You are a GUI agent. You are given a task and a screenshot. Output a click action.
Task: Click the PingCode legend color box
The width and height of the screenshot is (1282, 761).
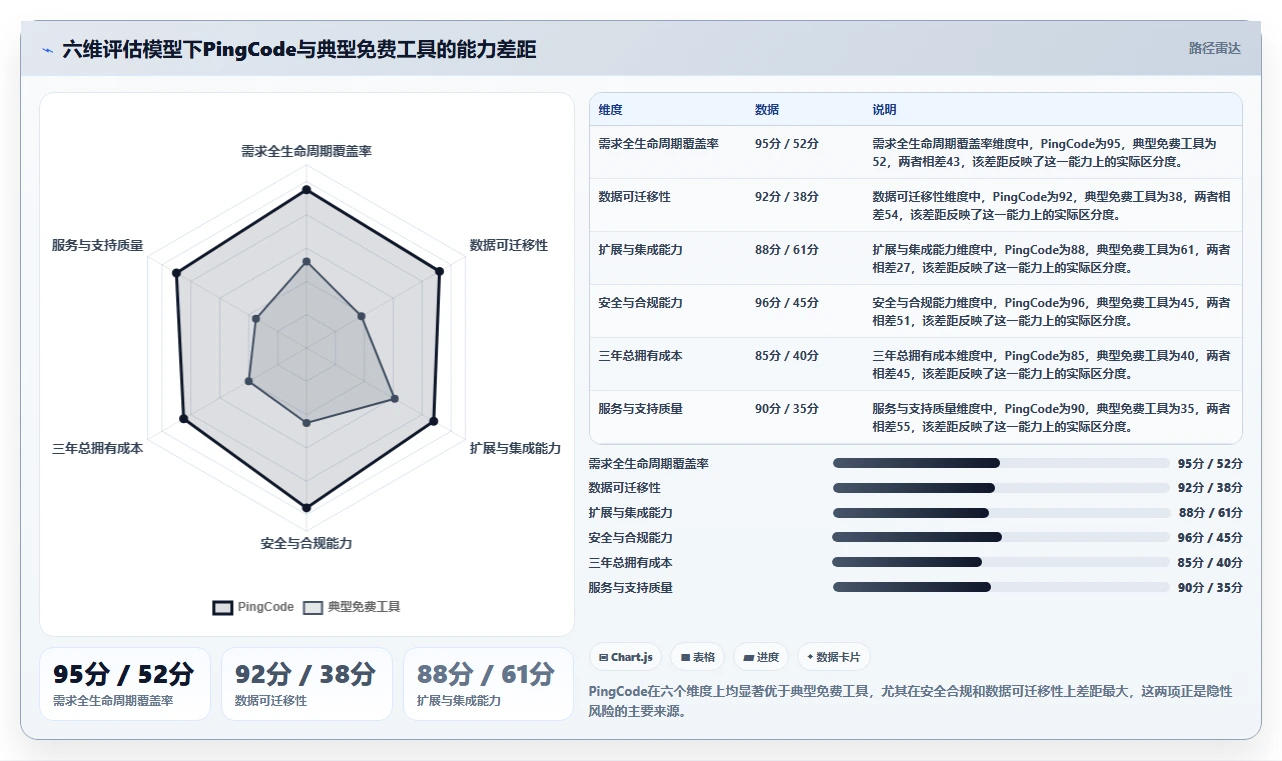coord(222,607)
